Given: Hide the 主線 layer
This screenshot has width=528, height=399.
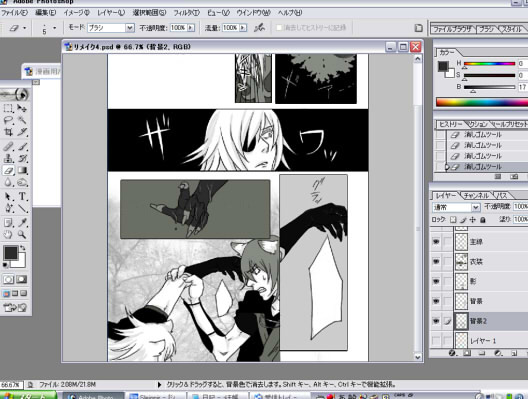Looking at the screenshot, I should click(x=436, y=241).
